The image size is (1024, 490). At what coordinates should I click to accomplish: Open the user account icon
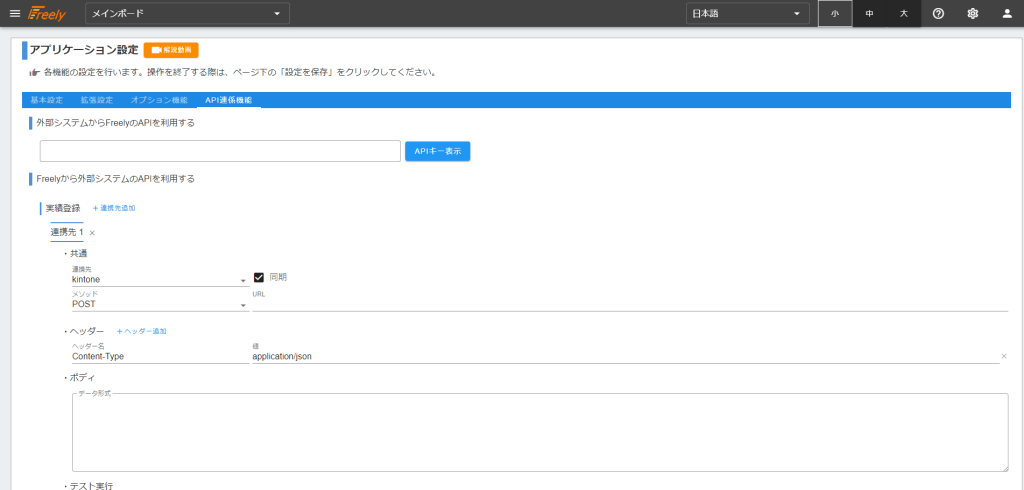(x=1006, y=13)
